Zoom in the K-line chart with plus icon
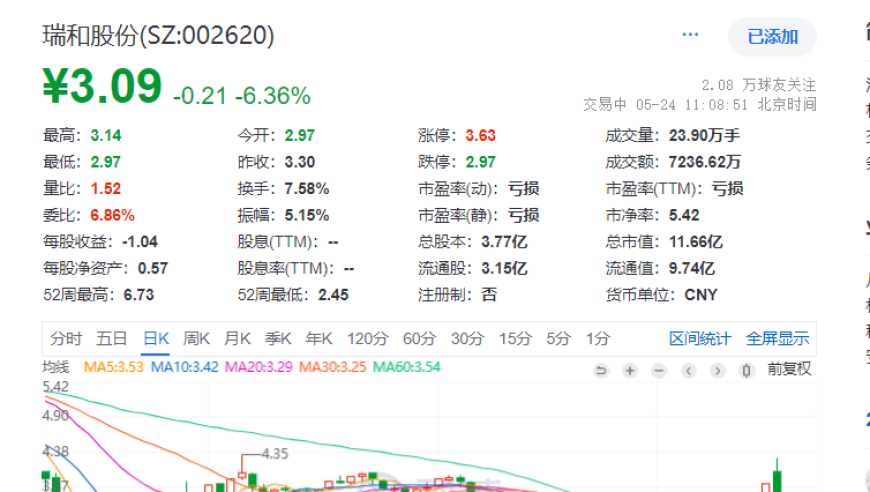This screenshot has width=870, height=492. 630,370
